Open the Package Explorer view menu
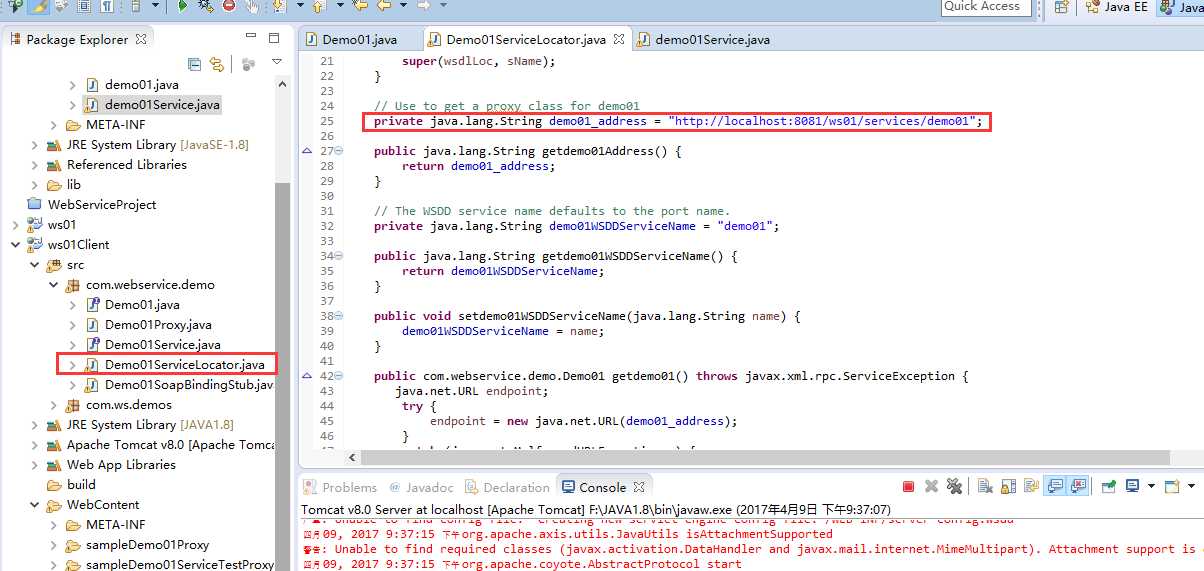 (x=277, y=63)
